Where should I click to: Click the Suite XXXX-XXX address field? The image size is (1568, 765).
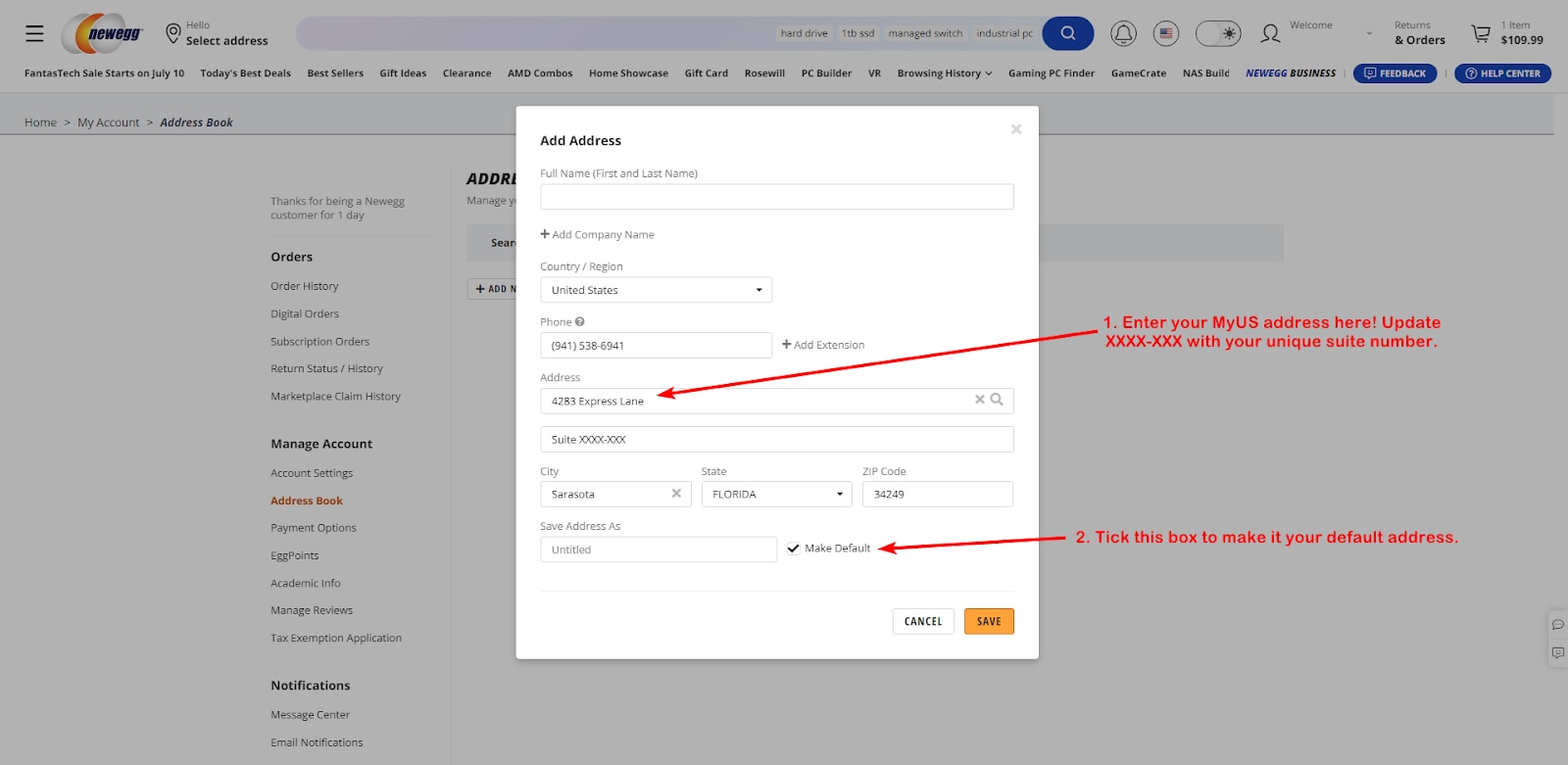(x=777, y=440)
